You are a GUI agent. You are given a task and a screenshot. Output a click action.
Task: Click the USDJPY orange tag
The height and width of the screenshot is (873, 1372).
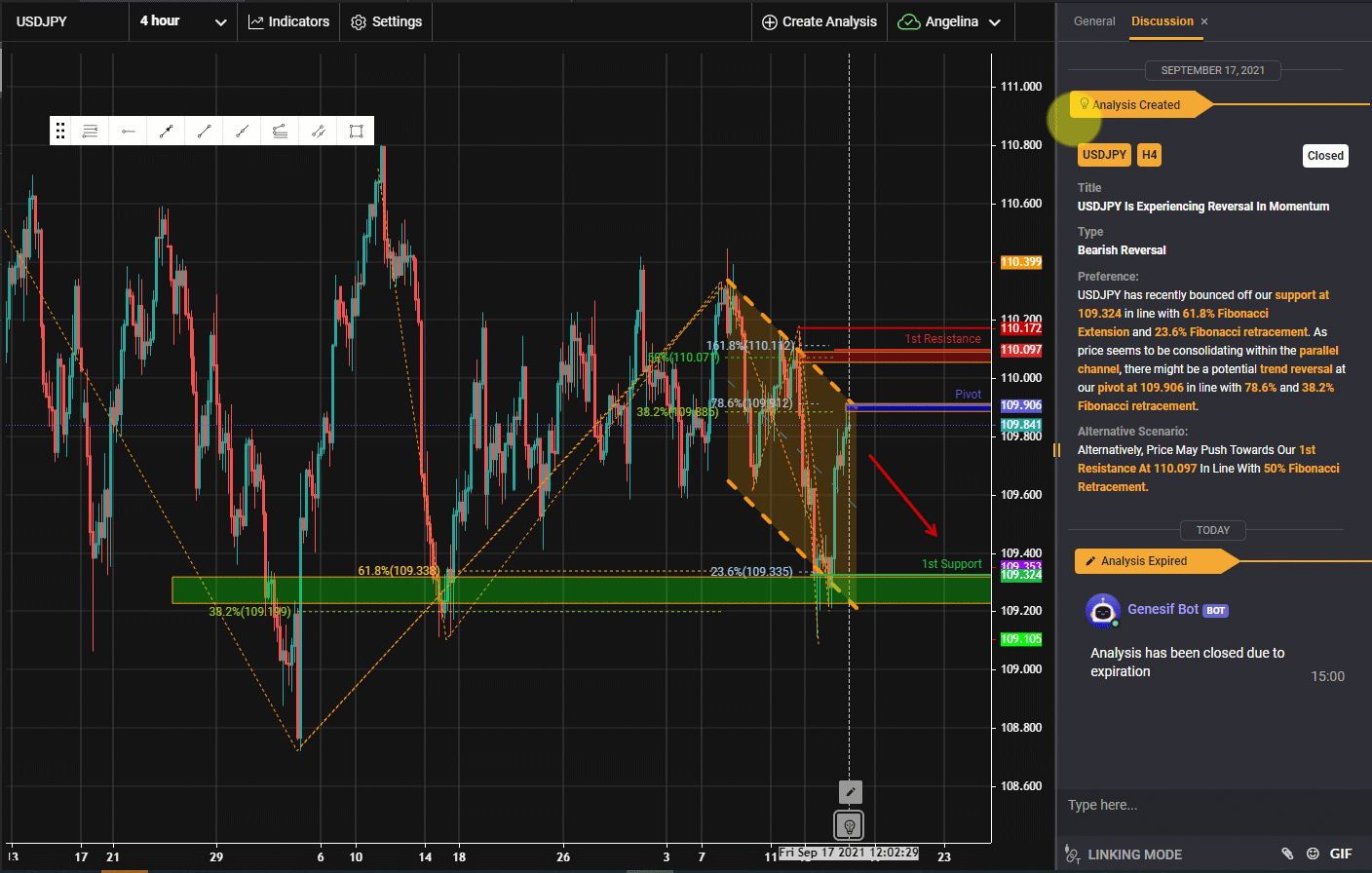[1104, 155]
